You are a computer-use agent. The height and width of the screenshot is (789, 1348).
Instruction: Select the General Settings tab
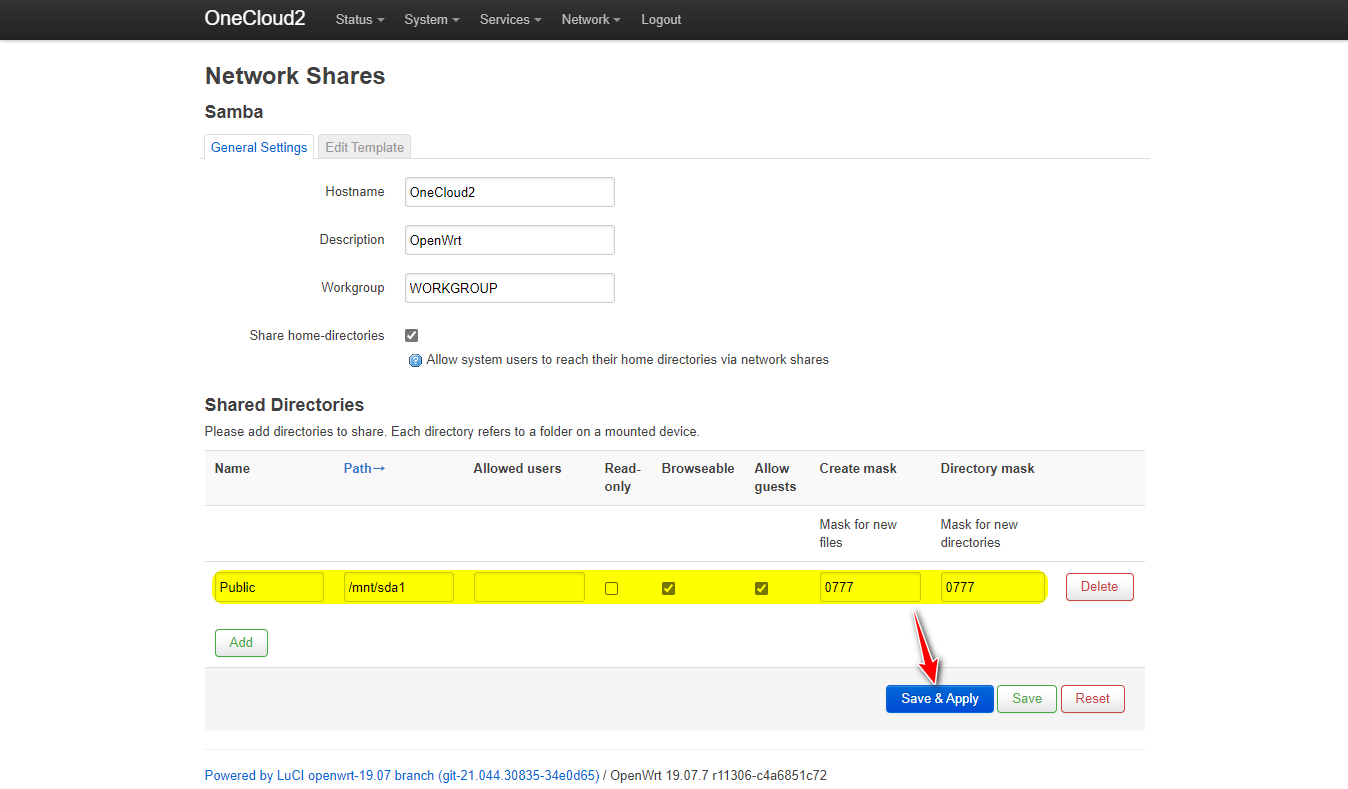[x=259, y=147]
